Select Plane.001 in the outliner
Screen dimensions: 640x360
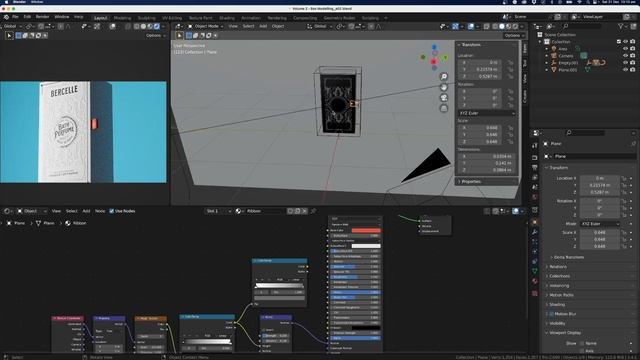pyautogui.click(x=568, y=70)
